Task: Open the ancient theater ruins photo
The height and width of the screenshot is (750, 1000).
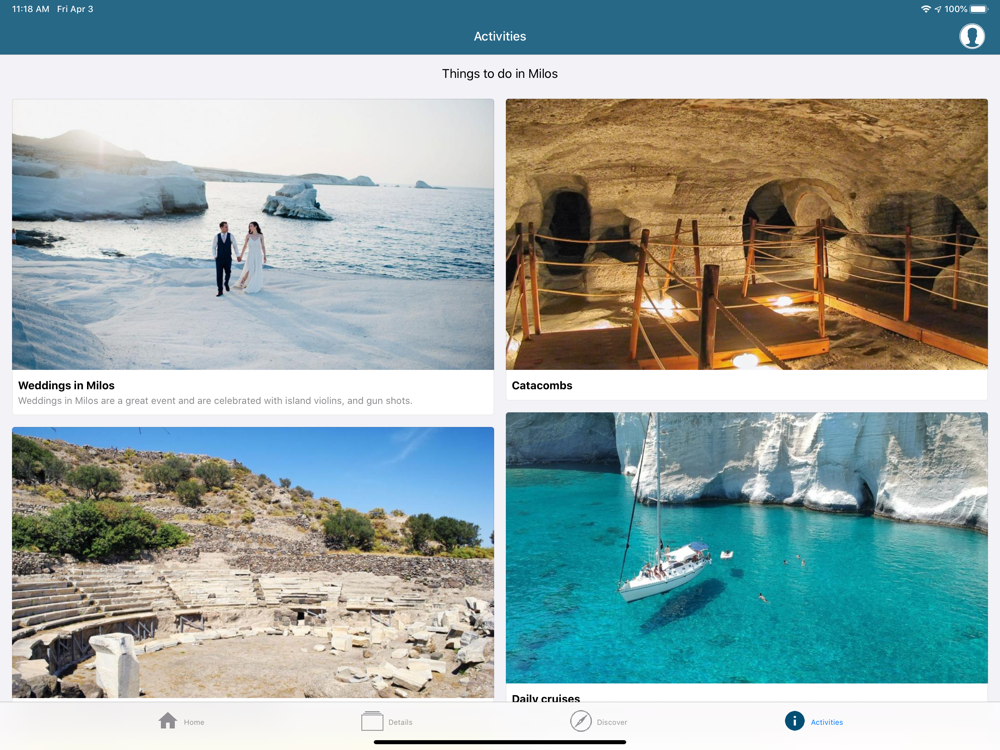Action: (253, 562)
